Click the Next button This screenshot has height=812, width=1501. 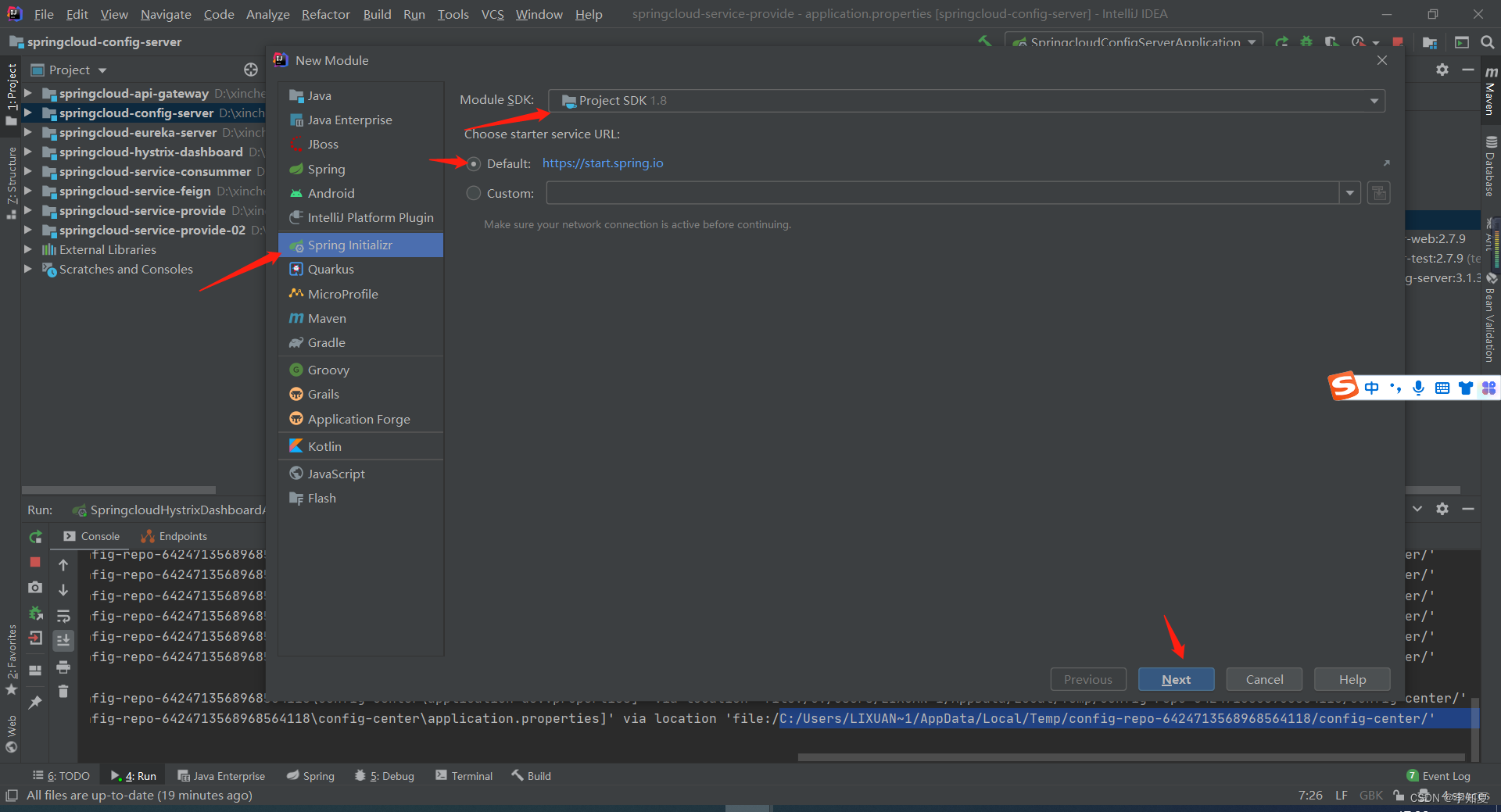pyautogui.click(x=1176, y=679)
